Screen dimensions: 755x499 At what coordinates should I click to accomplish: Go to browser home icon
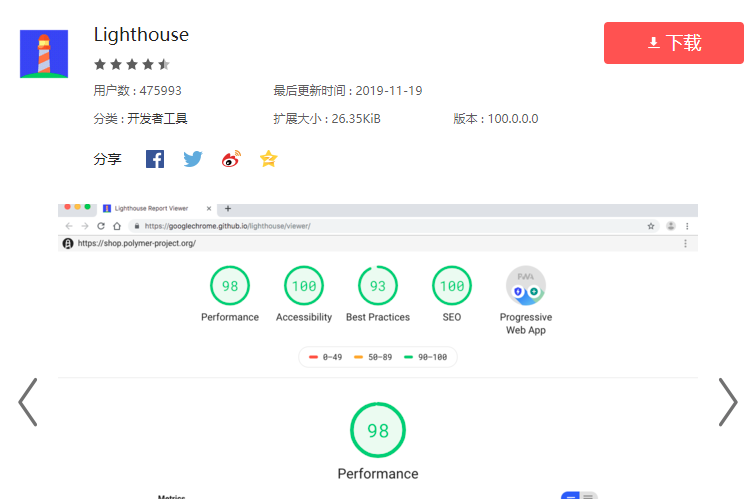(117, 226)
